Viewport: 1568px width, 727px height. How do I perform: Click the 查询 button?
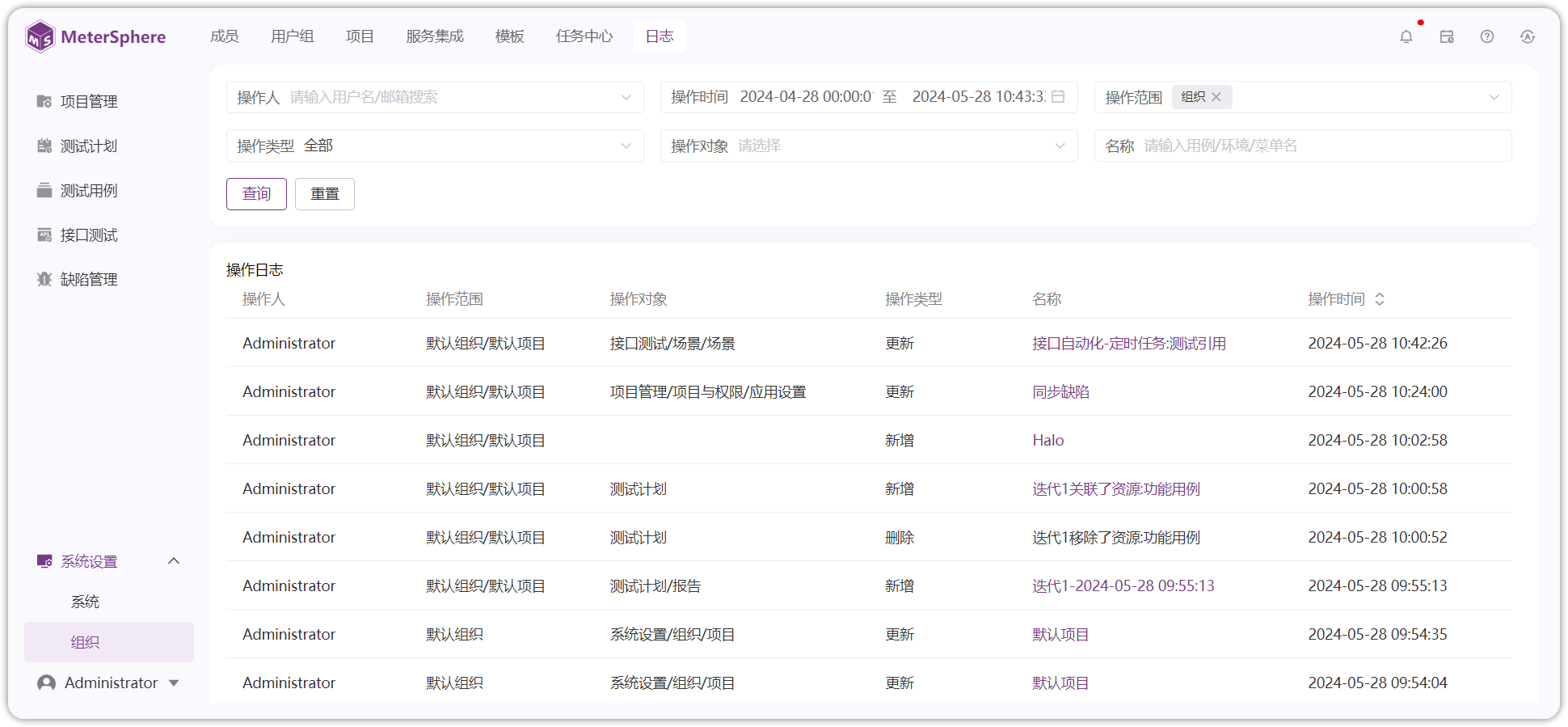click(256, 194)
